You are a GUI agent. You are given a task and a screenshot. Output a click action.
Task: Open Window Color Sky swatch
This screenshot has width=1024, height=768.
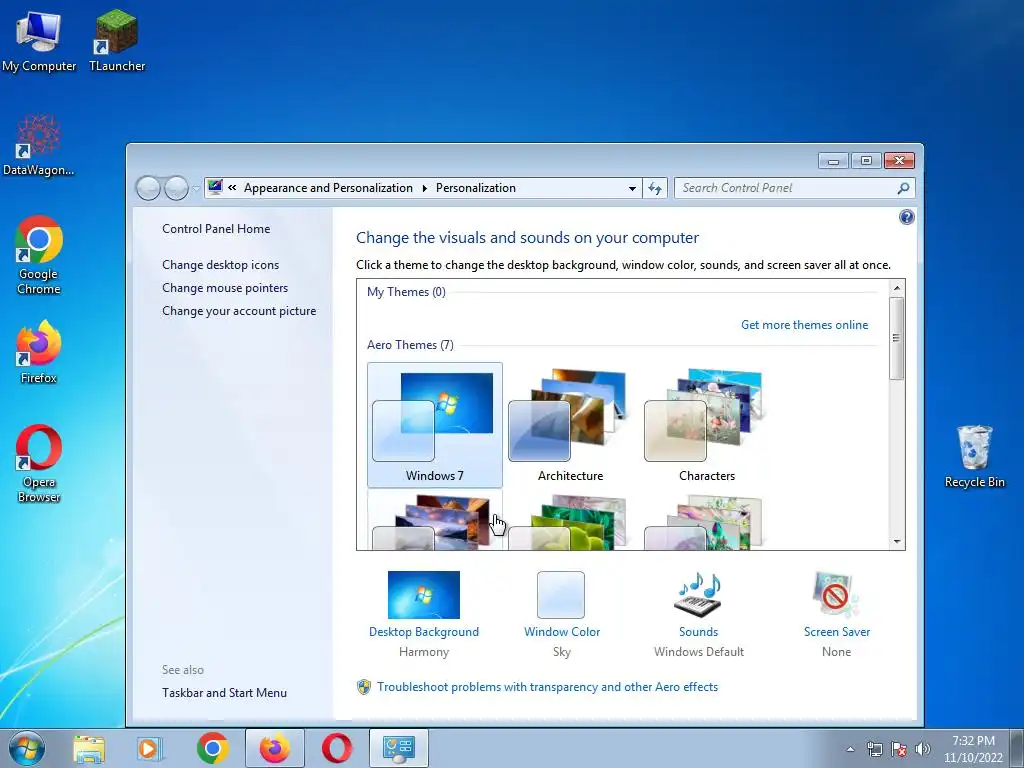(x=561, y=595)
